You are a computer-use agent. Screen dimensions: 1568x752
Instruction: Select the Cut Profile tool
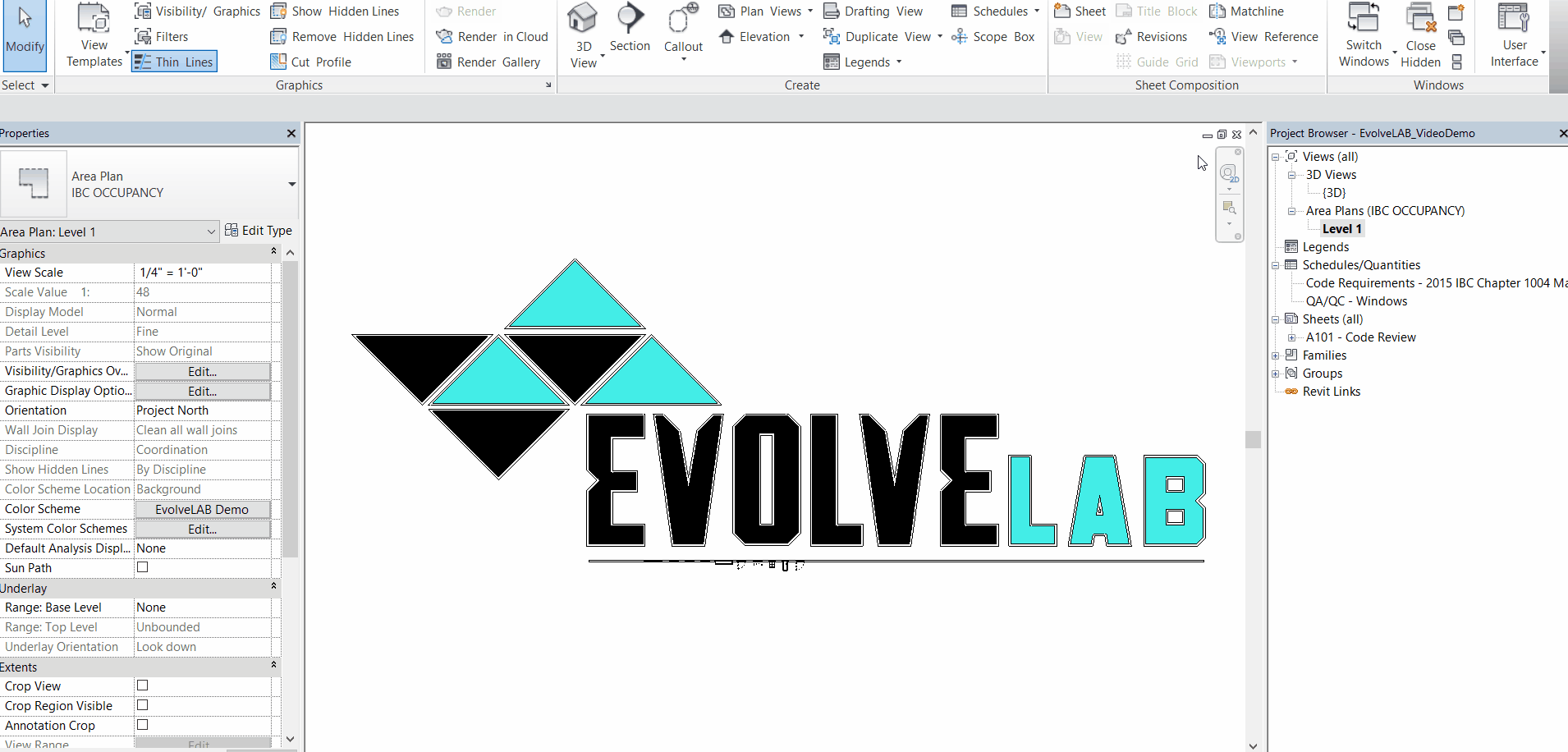pos(311,62)
